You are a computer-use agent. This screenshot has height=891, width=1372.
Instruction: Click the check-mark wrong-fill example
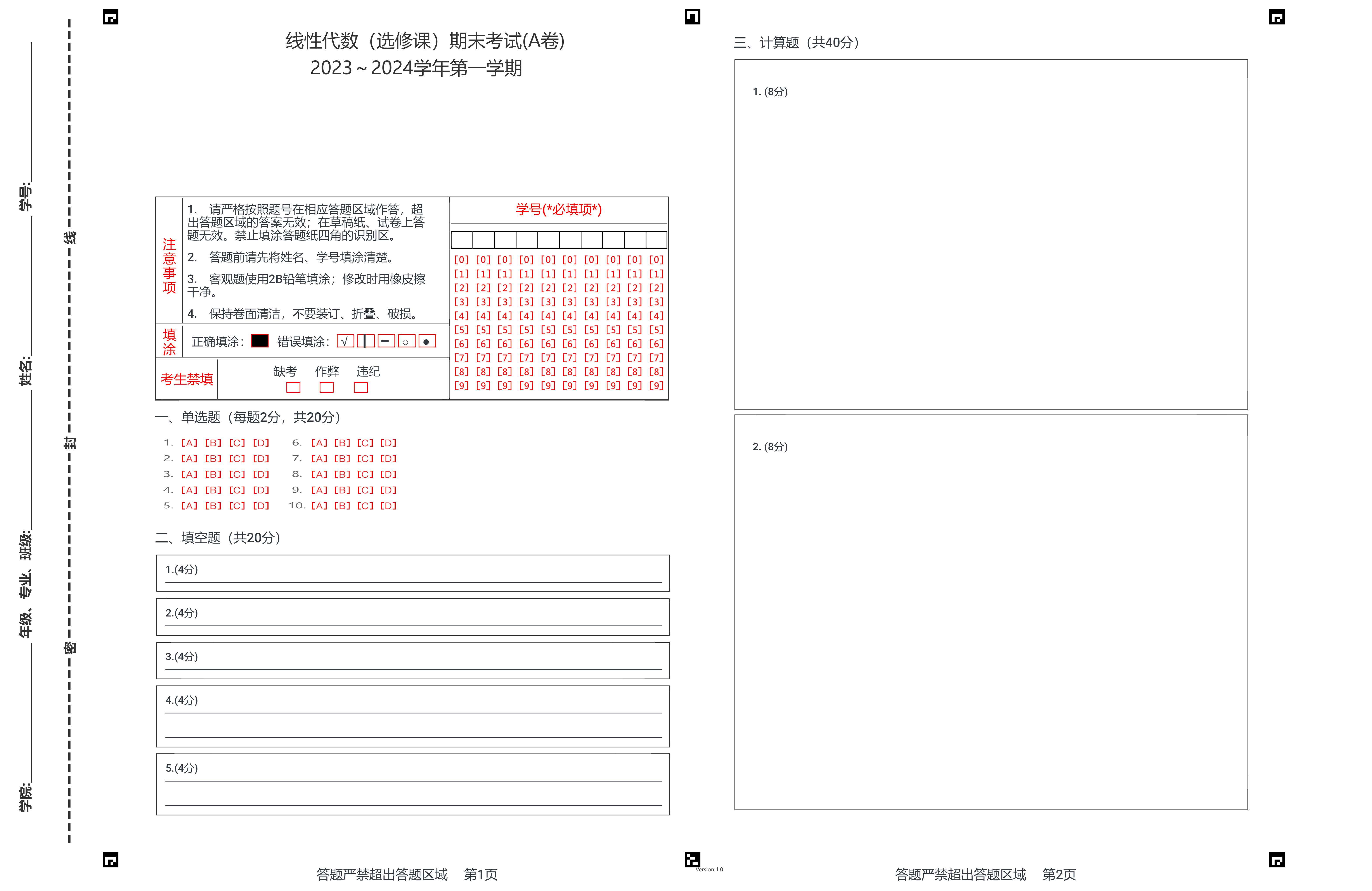click(345, 341)
